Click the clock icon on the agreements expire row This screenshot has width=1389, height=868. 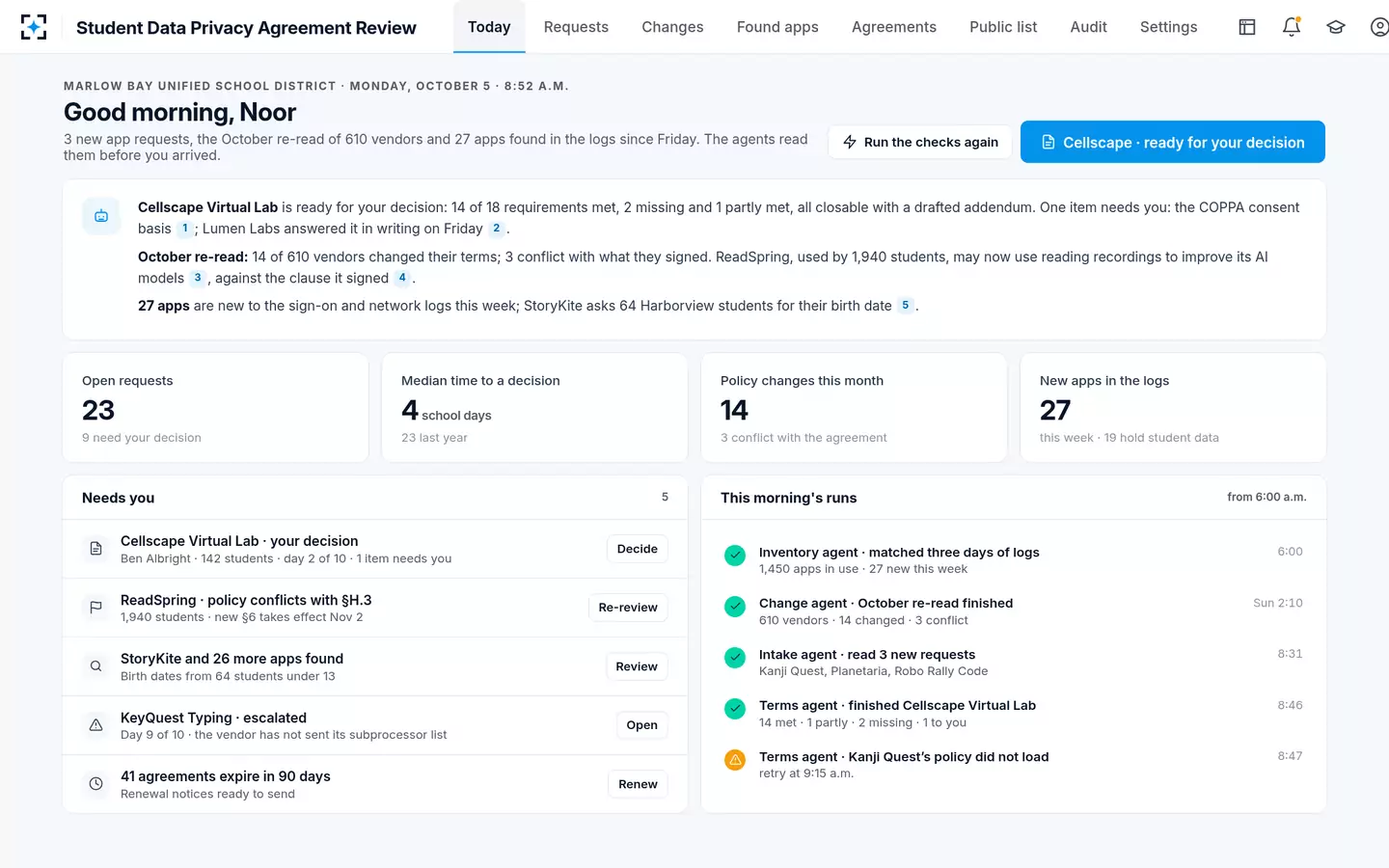(x=95, y=784)
